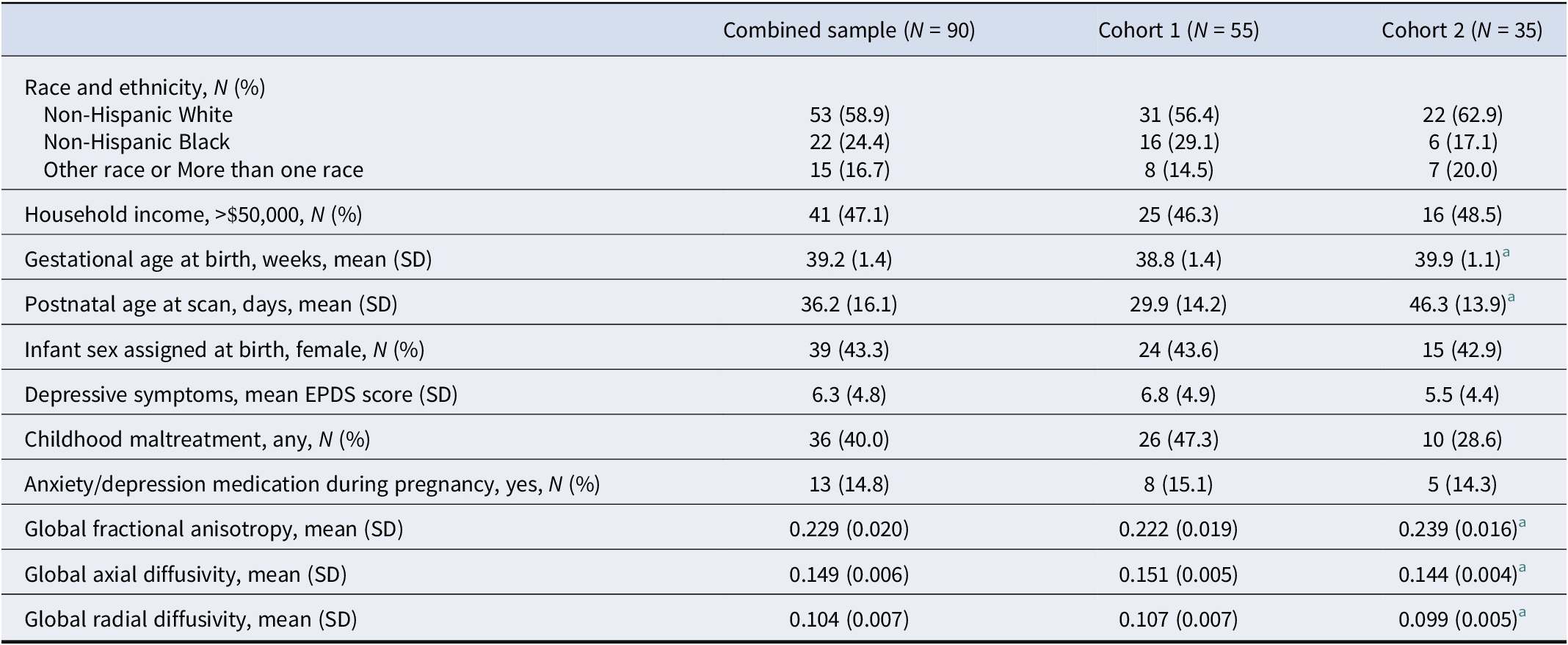
Task: Click the 'Combined sample (N = 90)' column header
Action: pos(849,30)
